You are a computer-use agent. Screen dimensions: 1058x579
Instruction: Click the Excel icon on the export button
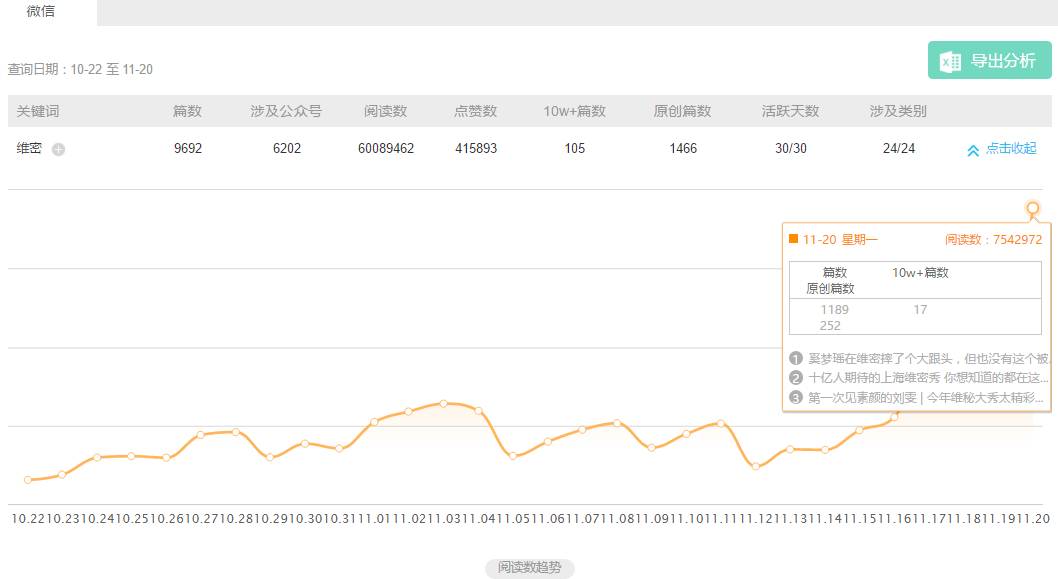pyautogui.click(x=950, y=61)
